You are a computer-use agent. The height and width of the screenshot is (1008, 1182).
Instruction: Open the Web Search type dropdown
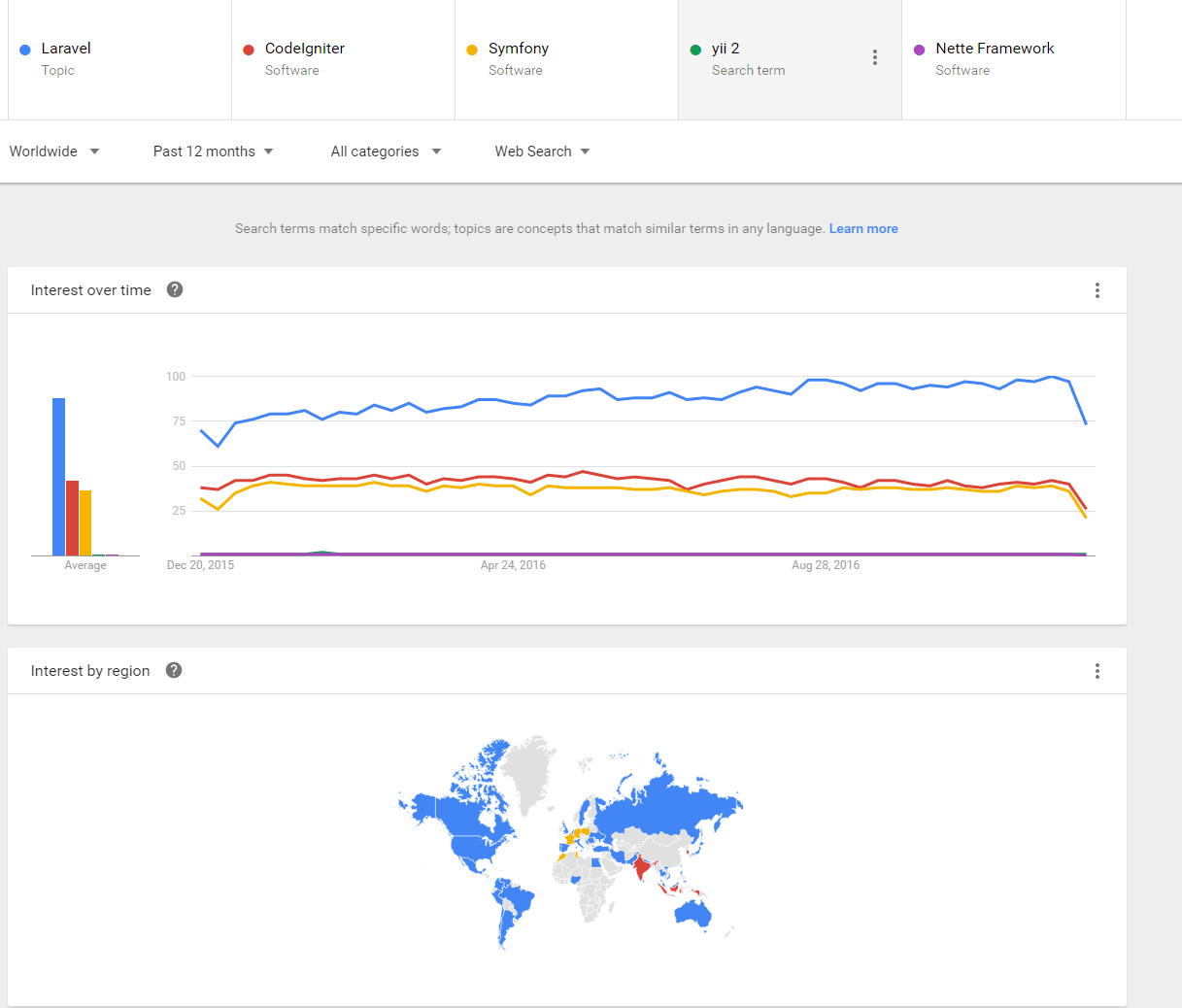pyautogui.click(x=542, y=151)
